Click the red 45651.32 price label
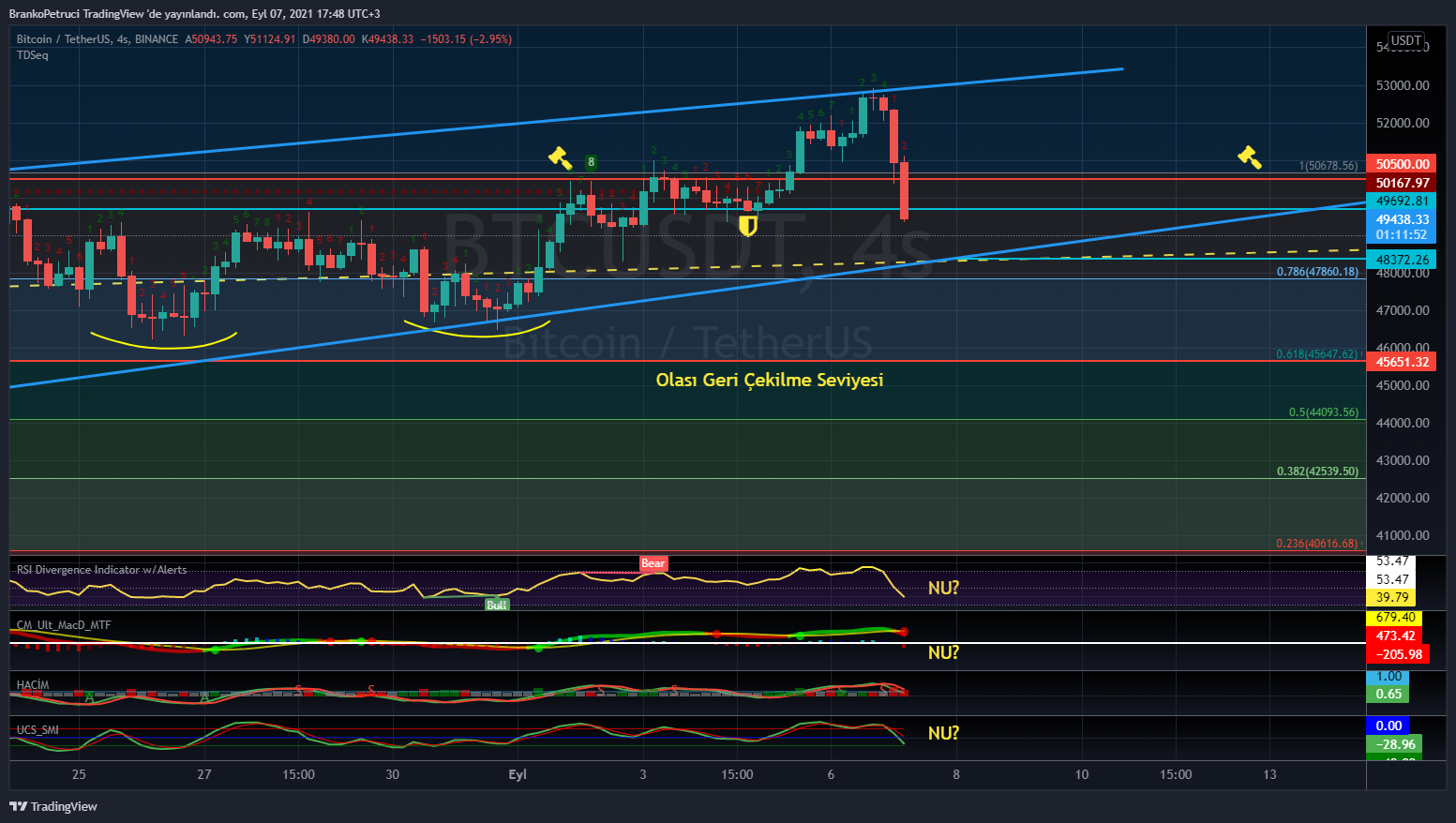This screenshot has width=1456, height=823. 1401,362
